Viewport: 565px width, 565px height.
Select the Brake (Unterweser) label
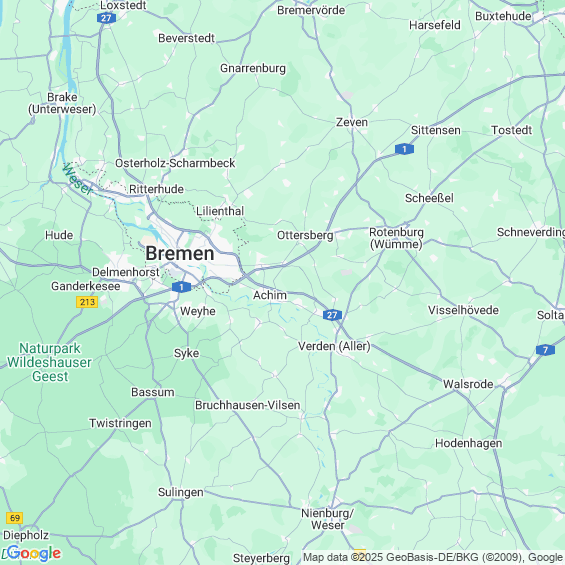(x=62, y=103)
